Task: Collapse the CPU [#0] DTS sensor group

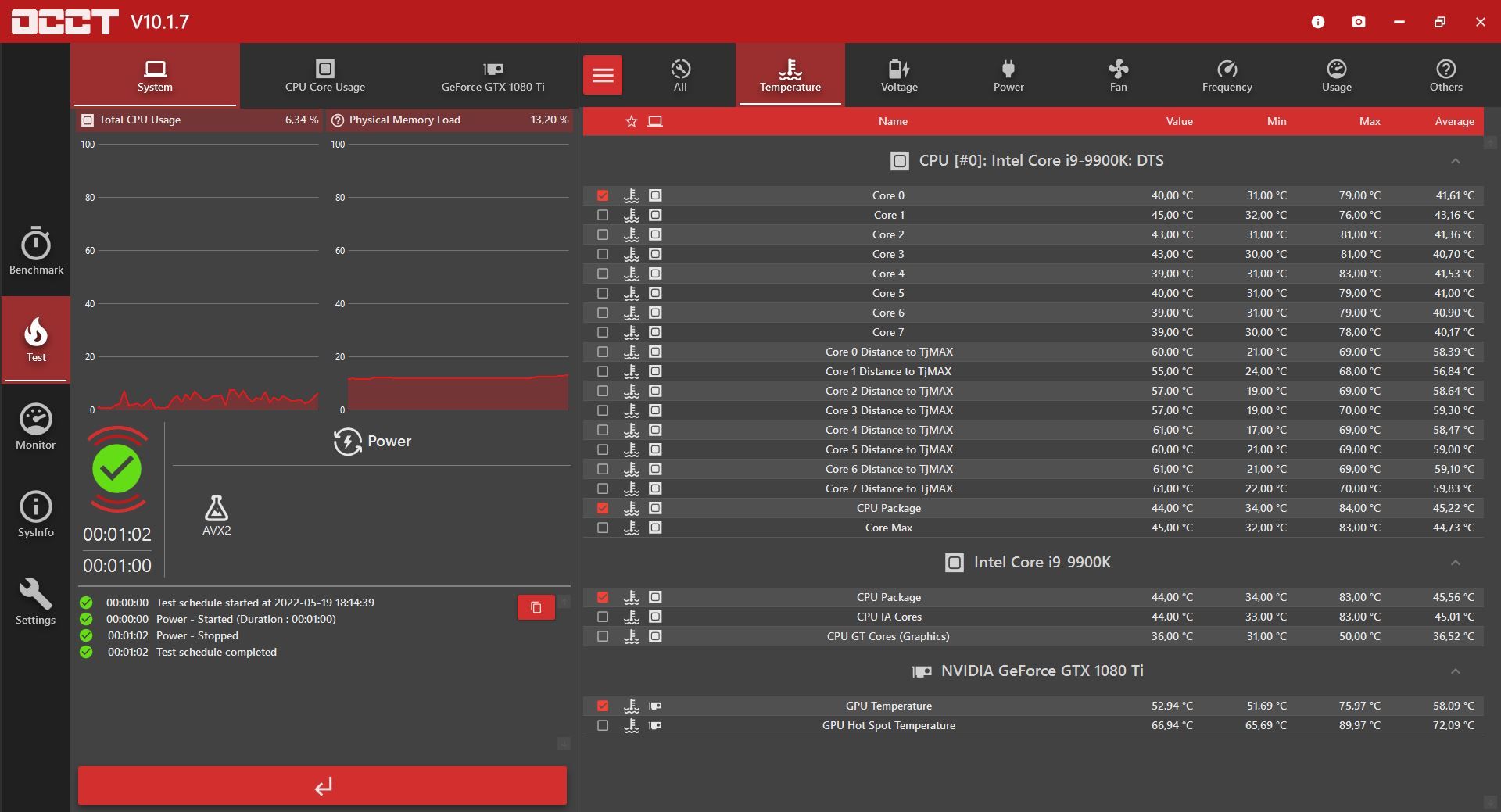Action: pyautogui.click(x=1455, y=161)
